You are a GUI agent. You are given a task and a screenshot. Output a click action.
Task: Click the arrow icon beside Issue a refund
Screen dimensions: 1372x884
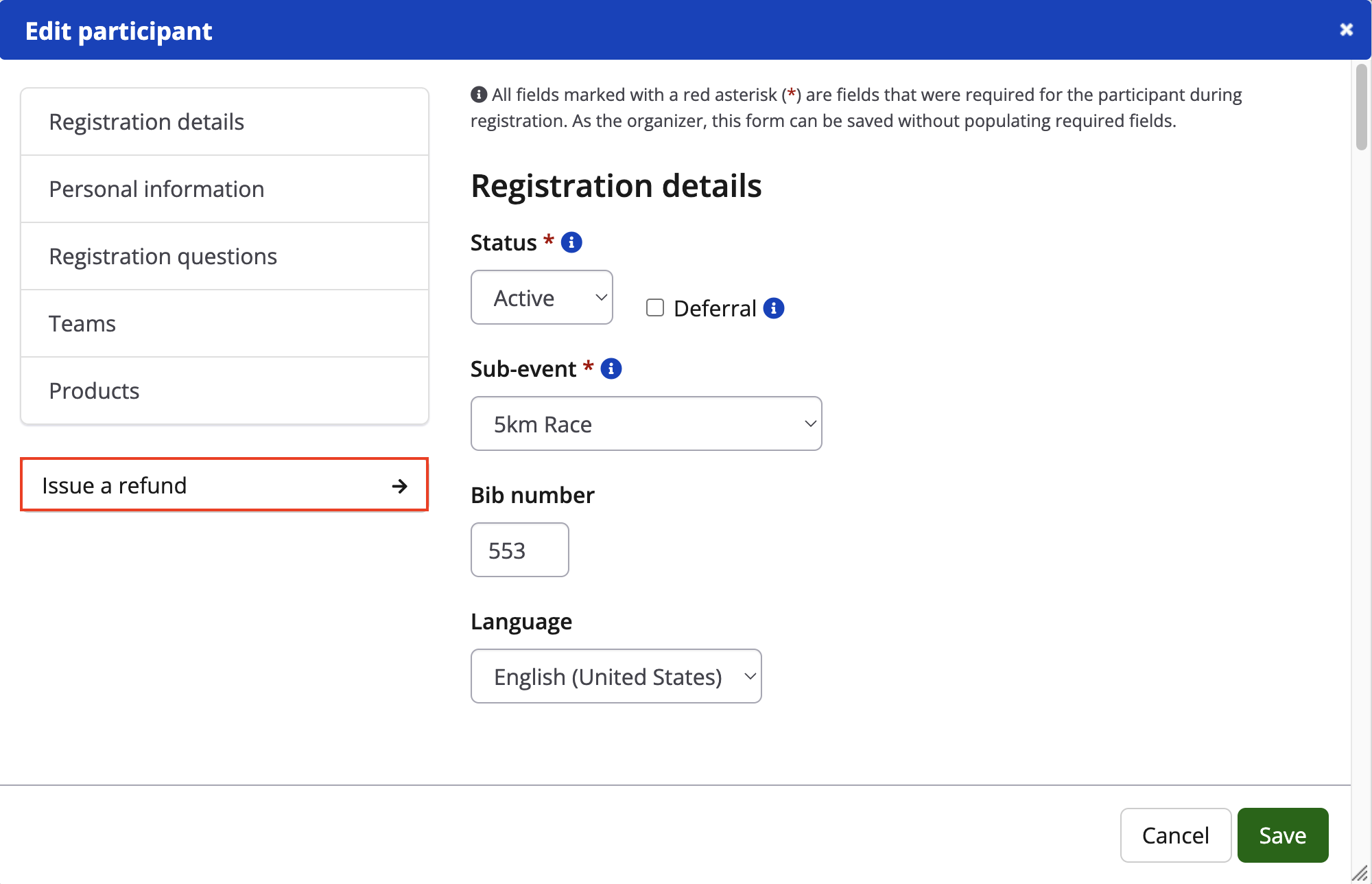pyautogui.click(x=399, y=486)
